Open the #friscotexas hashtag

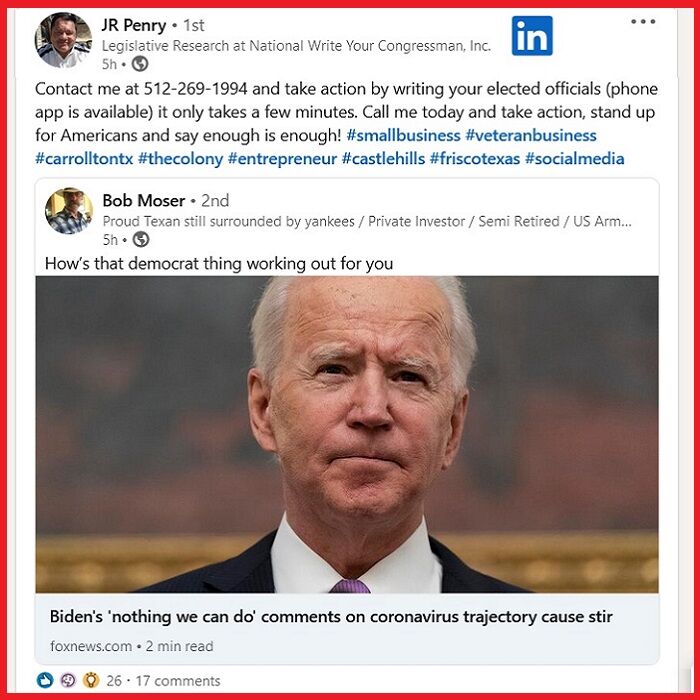475,159
